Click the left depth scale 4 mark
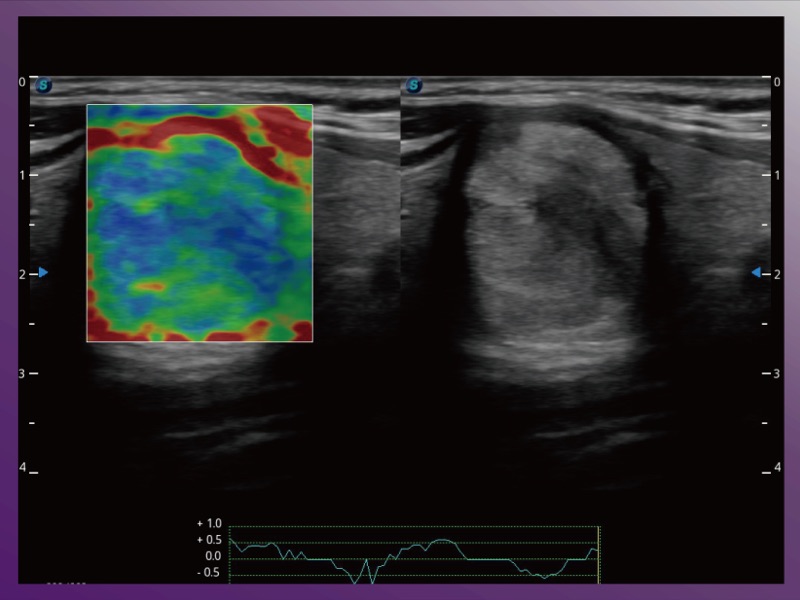This screenshot has width=800, height=600. click(22, 468)
